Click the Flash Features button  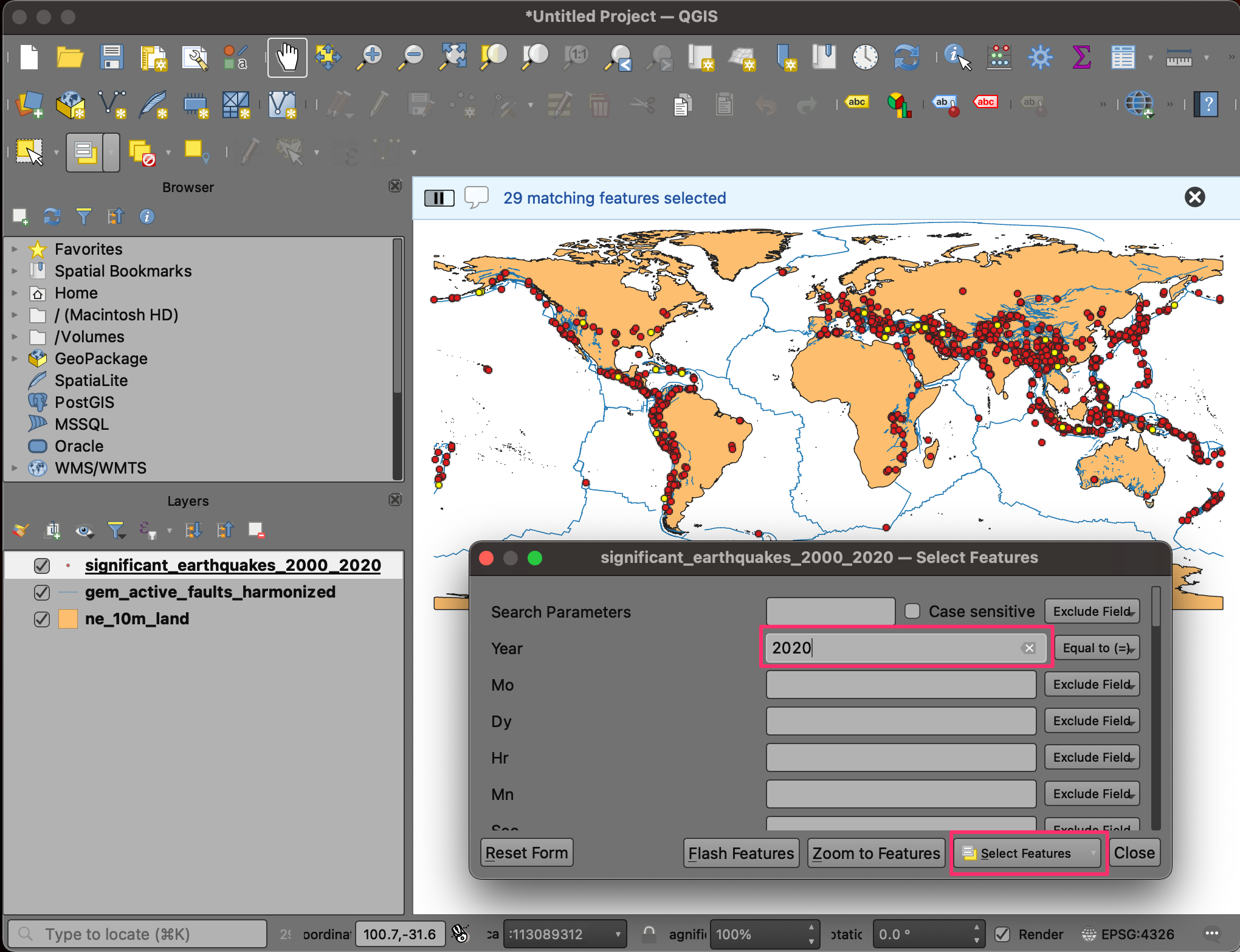click(x=741, y=853)
